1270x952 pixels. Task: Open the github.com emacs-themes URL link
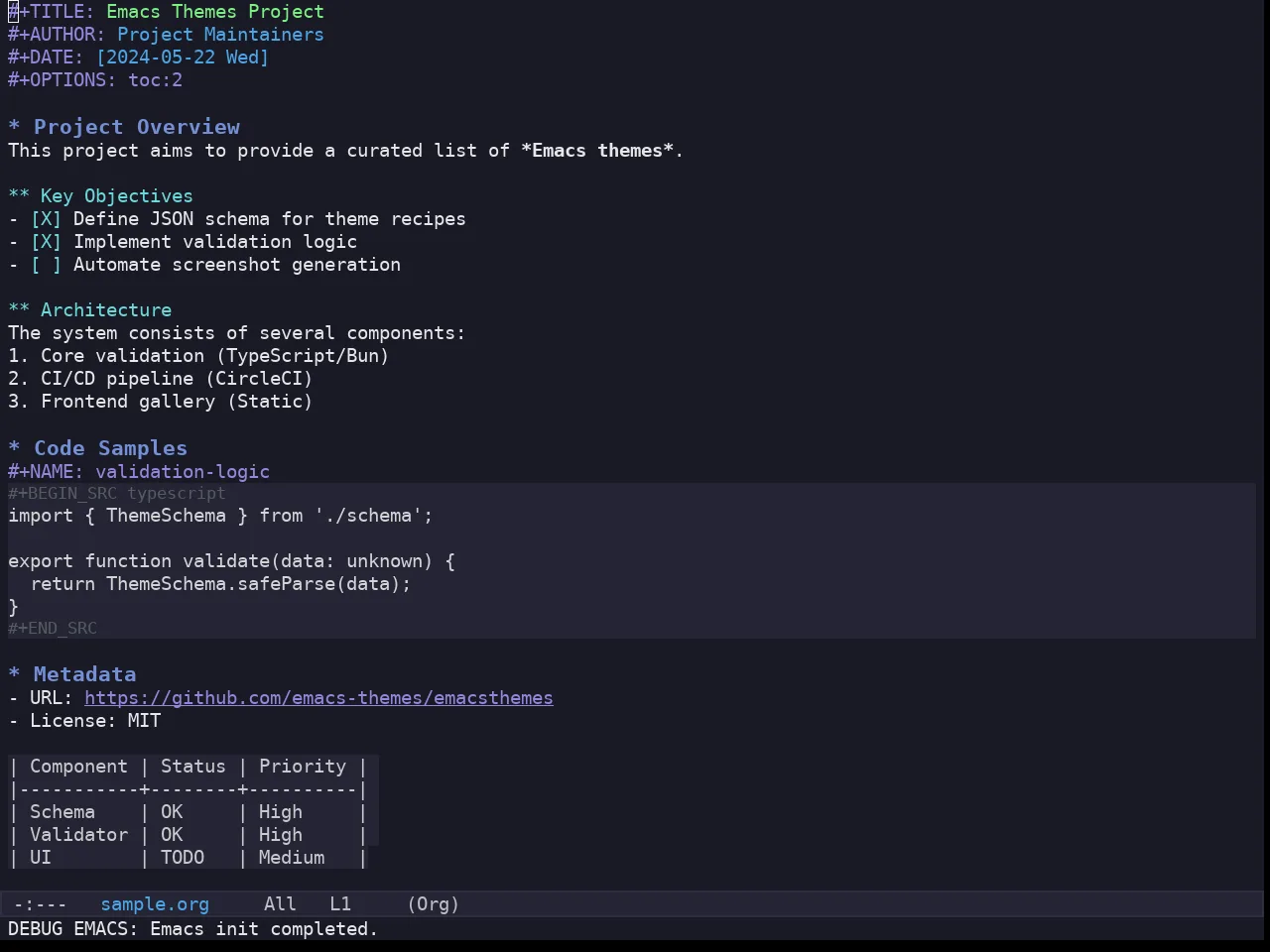click(x=318, y=698)
